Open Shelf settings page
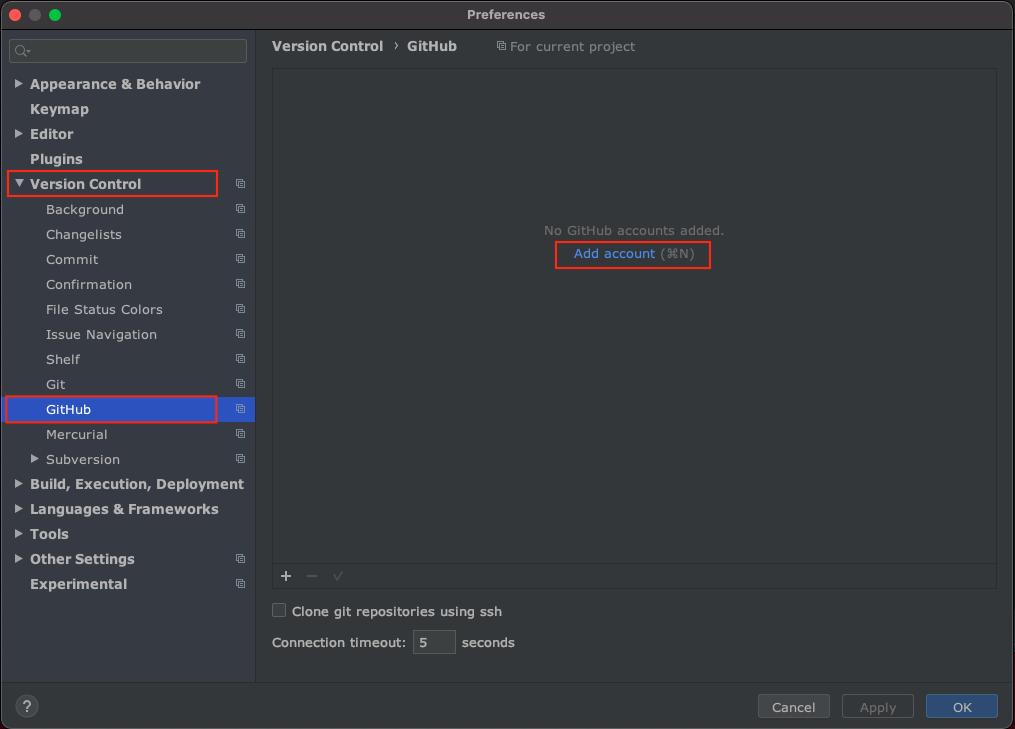 (x=63, y=359)
